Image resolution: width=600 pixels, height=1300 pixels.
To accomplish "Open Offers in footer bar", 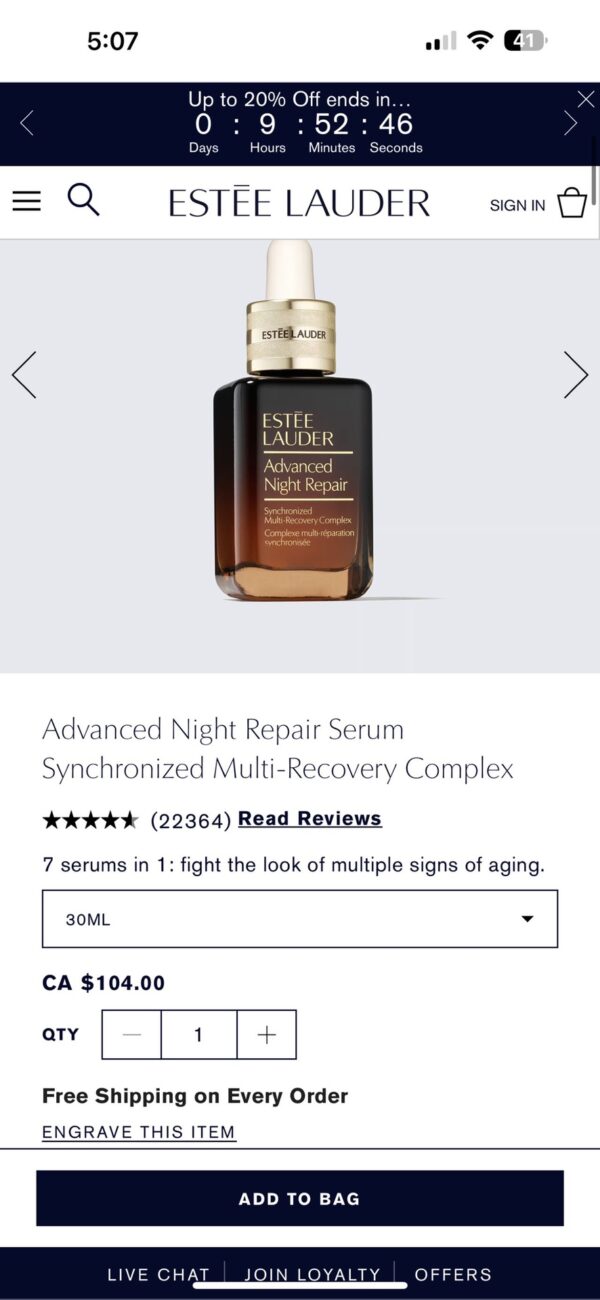I will coord(453,1275).
